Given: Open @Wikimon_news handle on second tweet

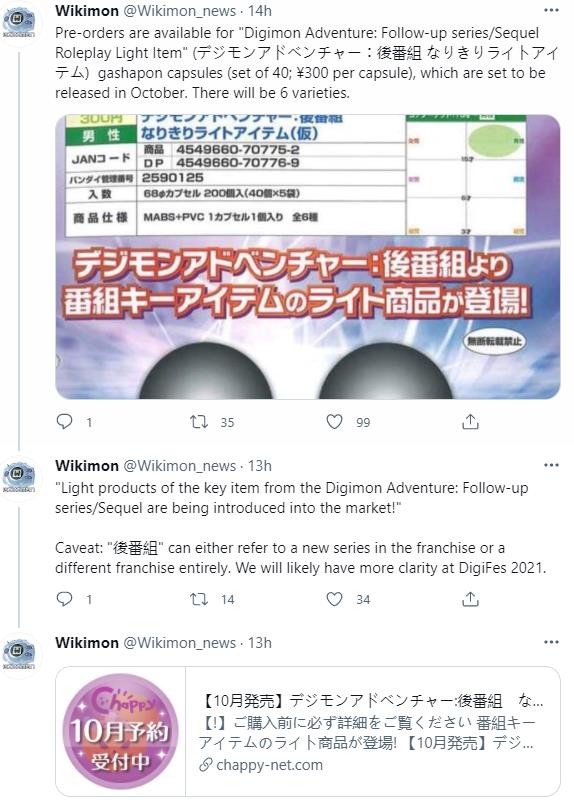Looking at the screenshot, I should pos(180,466).
